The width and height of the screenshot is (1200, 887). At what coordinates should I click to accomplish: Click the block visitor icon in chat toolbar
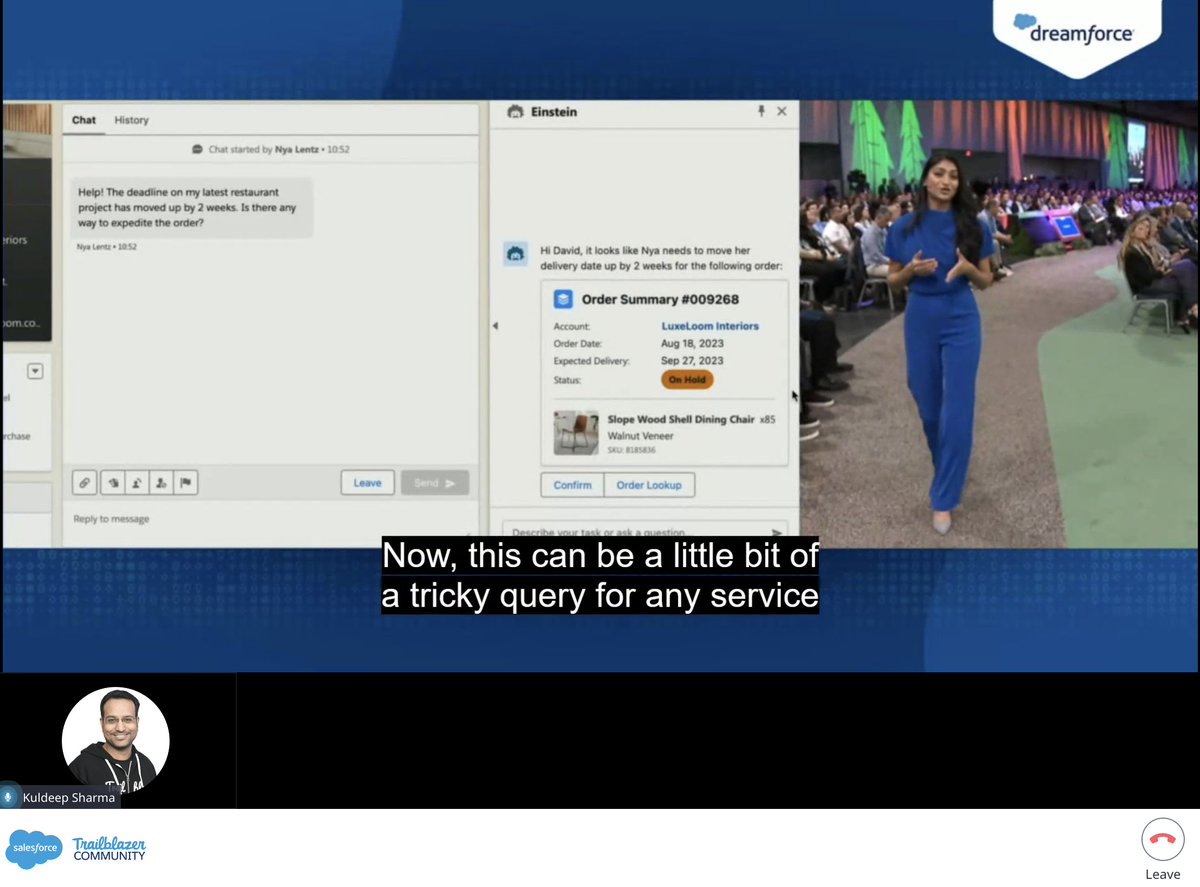(x=161, y=483)
